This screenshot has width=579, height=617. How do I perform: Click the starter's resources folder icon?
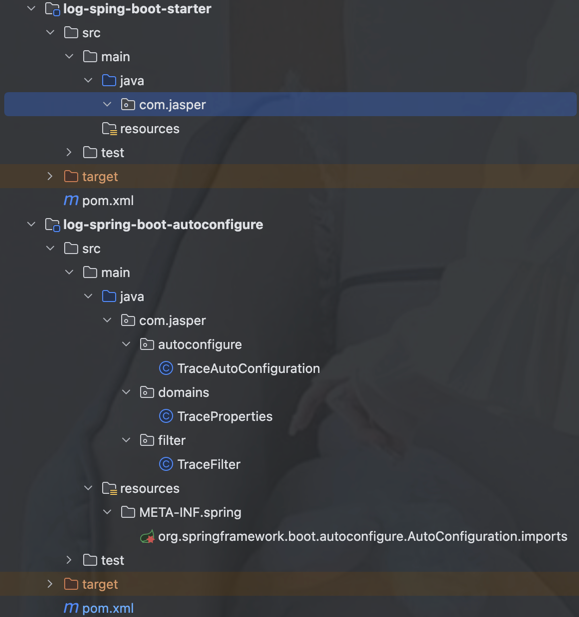click(x=109, y=129)
